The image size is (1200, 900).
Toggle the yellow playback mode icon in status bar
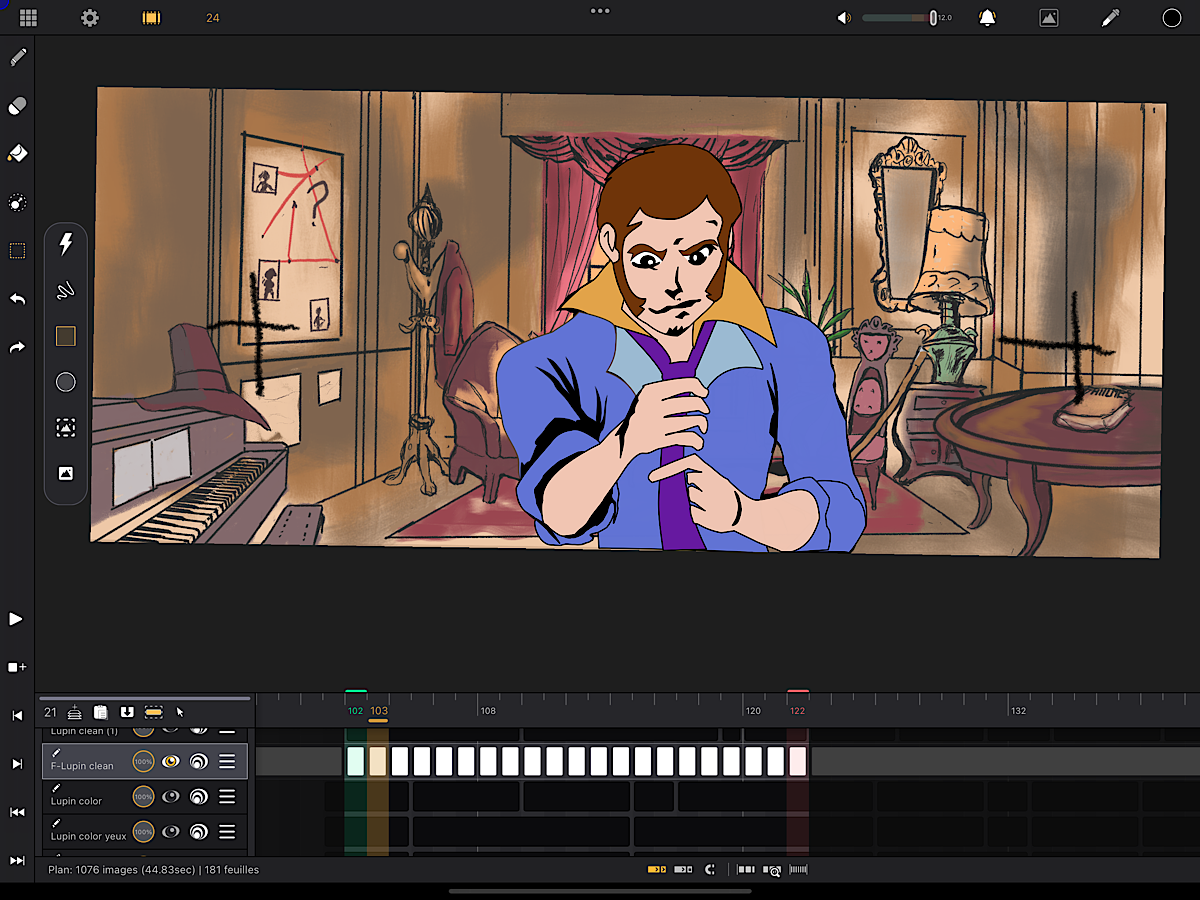pyautogui.click(x=657, y=870)
